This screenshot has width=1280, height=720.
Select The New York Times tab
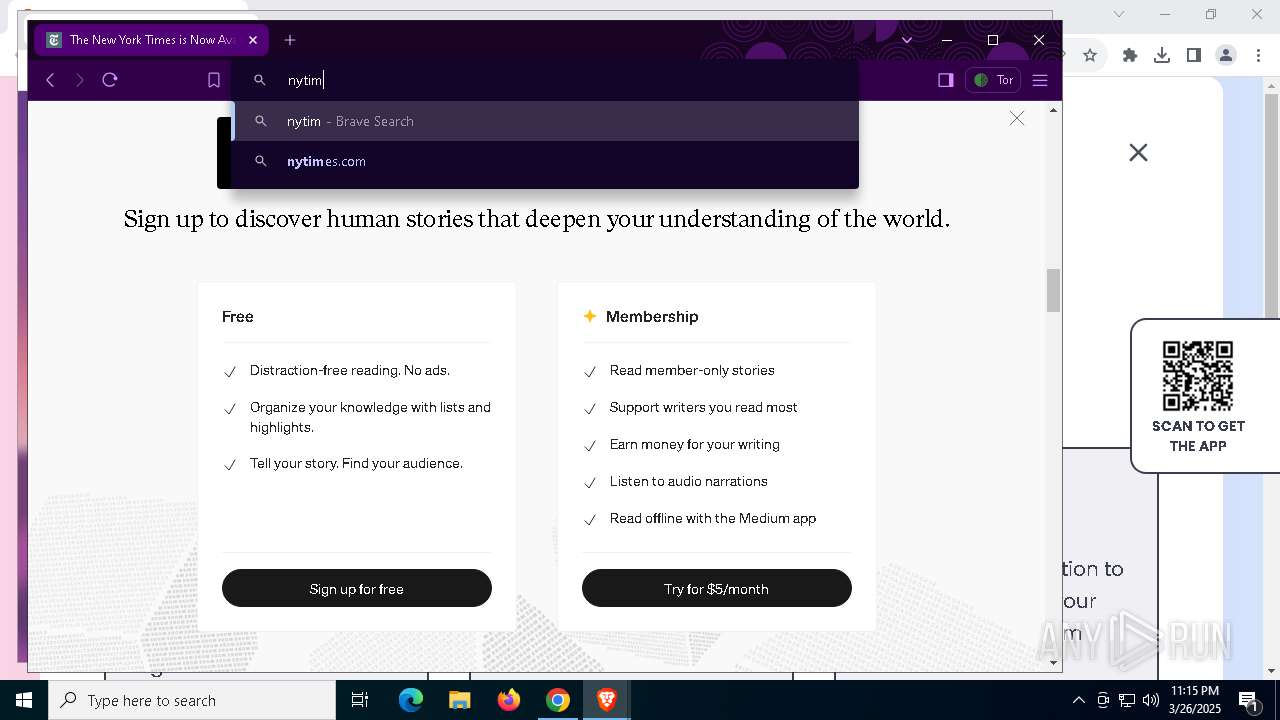(x=152, y=40)
